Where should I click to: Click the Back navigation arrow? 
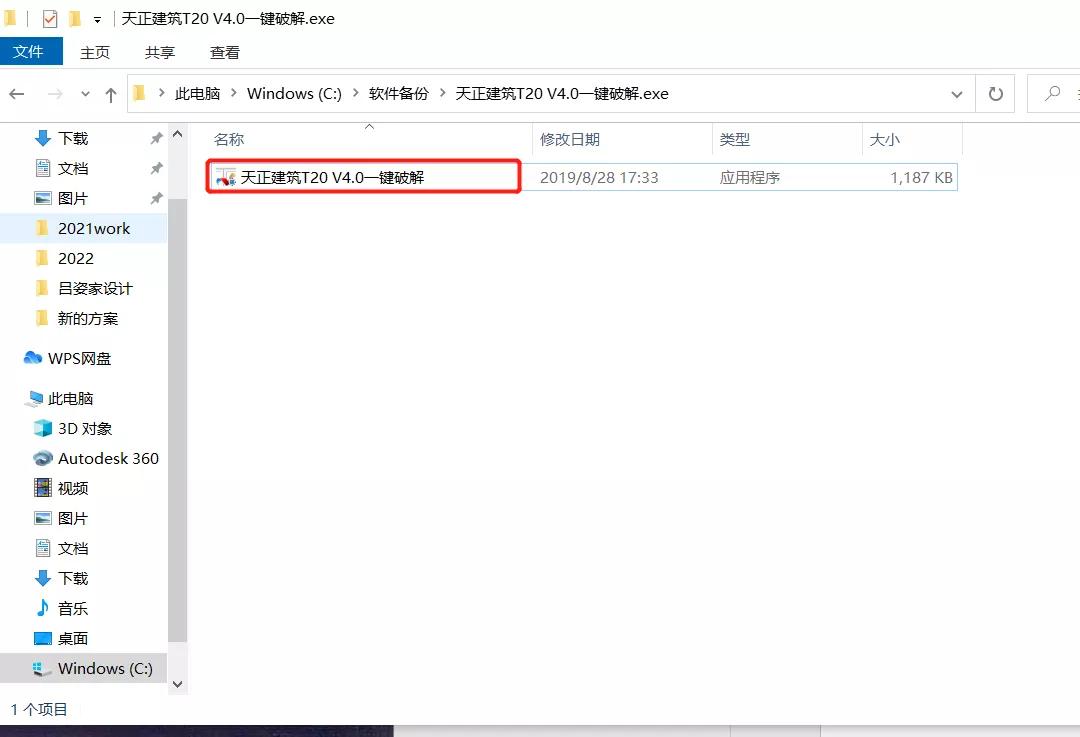coord(17,93)
